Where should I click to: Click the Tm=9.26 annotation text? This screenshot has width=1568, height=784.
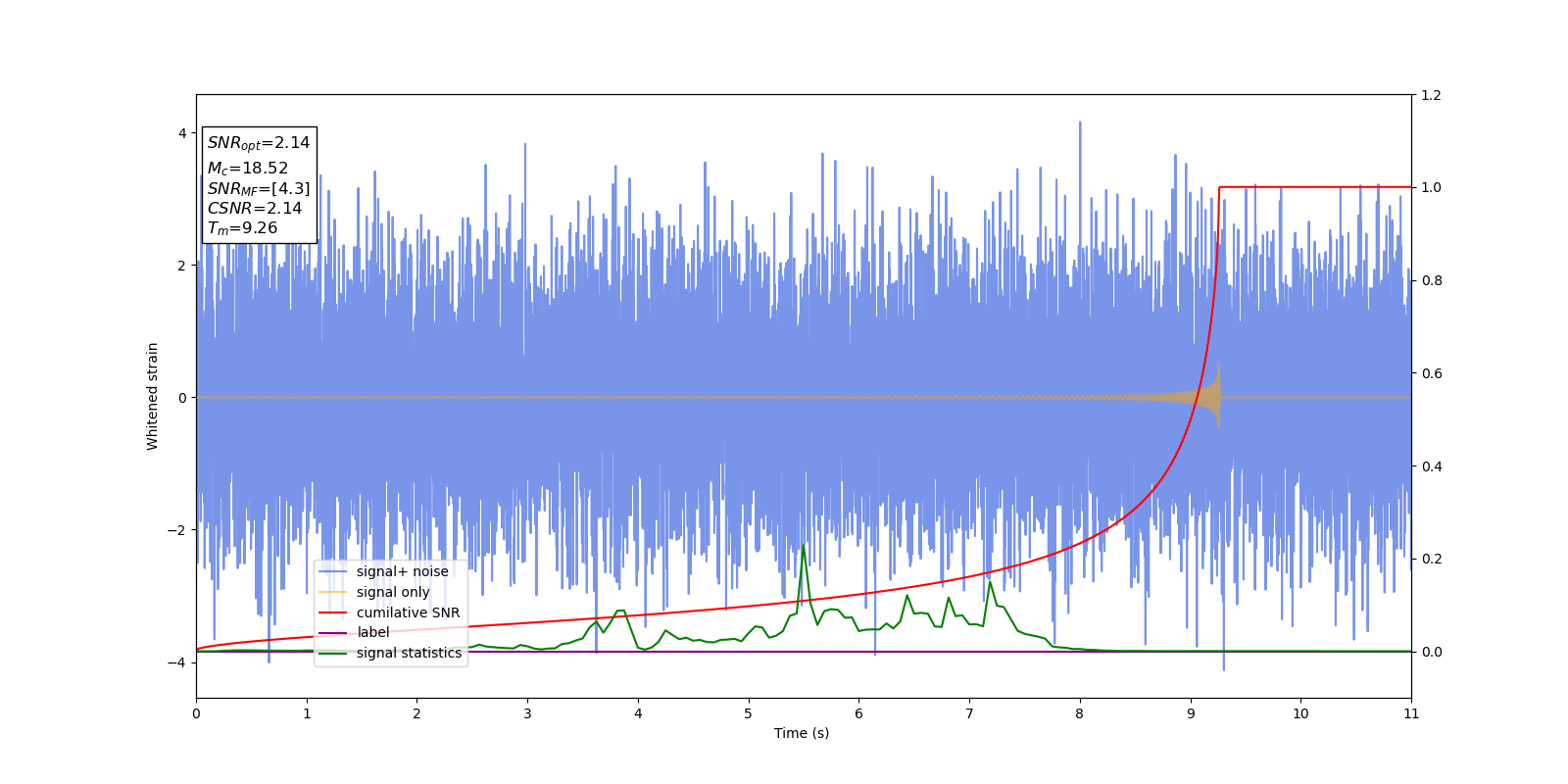[242, 228]
